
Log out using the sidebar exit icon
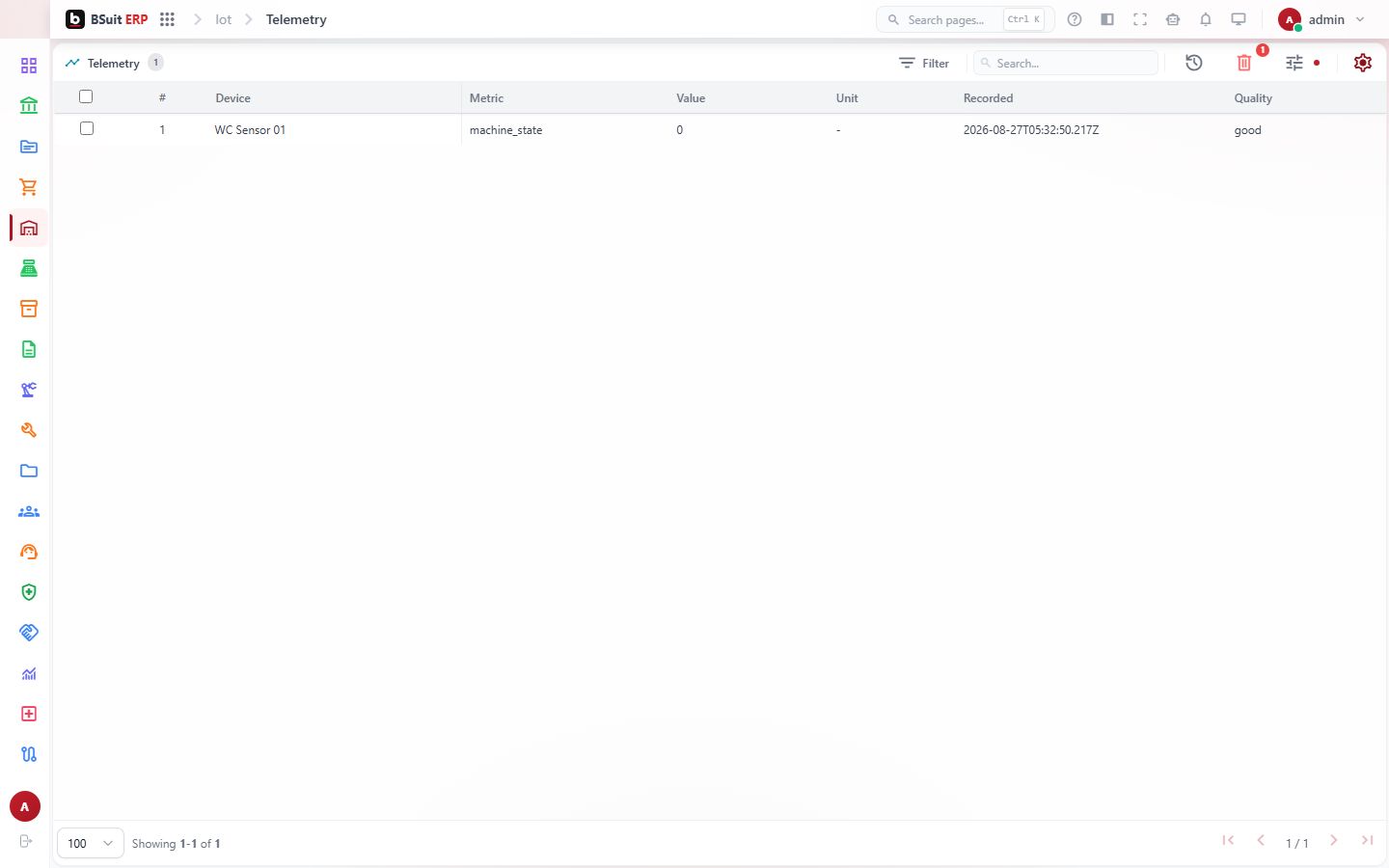point(26,841)
